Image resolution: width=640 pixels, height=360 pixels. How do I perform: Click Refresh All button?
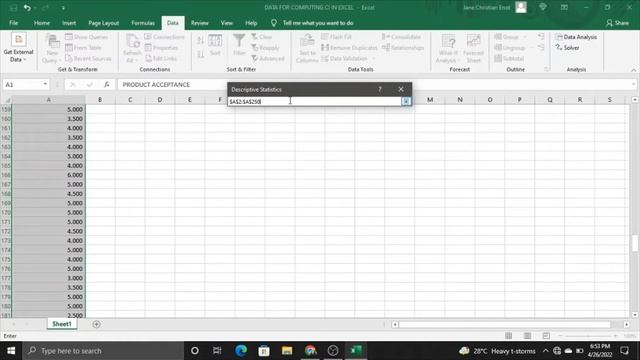coord(132,49)
